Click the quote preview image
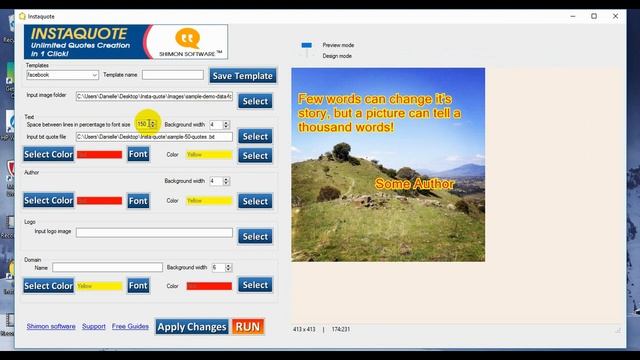Screen dimensions: 640x360 (388, 164)
